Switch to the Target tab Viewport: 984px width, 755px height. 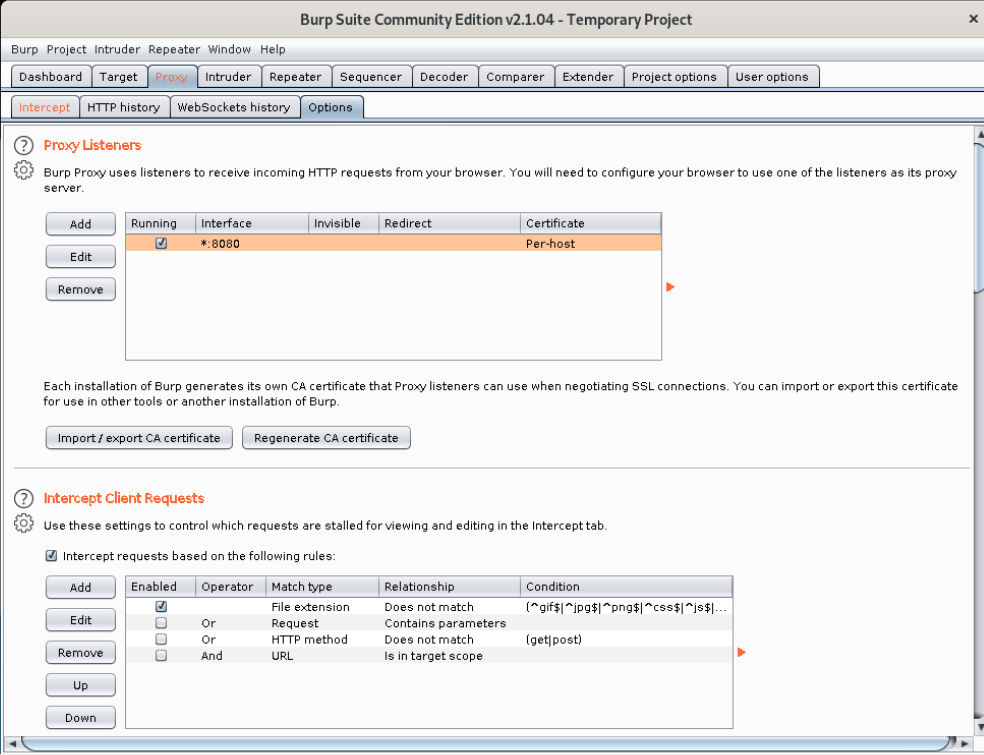pos(119,77)
